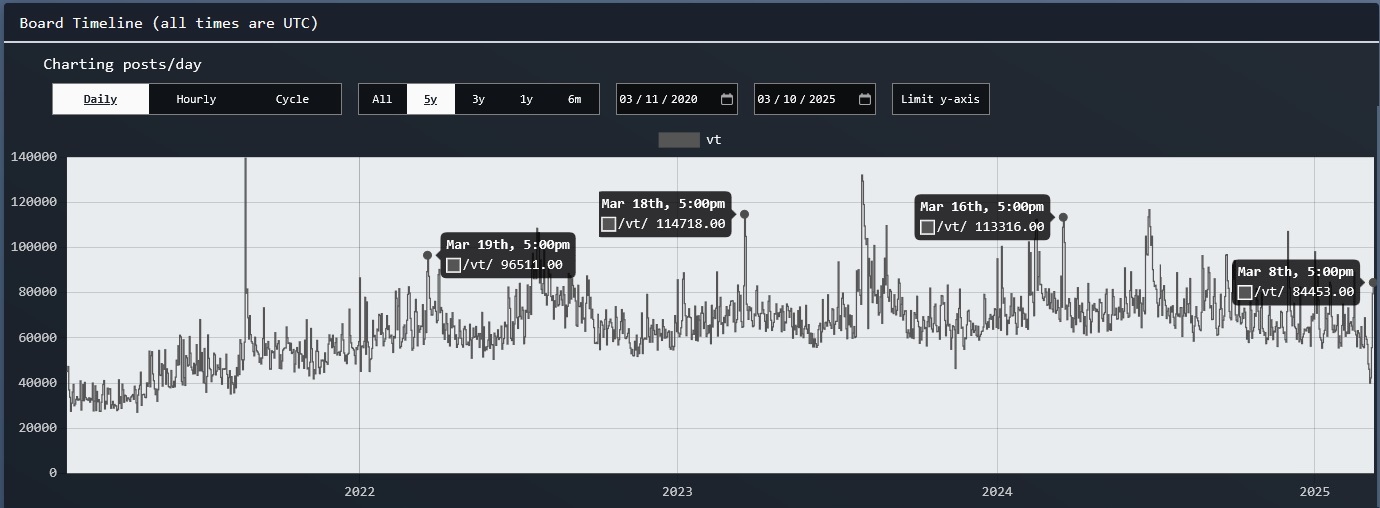Open the start date calendar picker icon
Viewport: 1380px width, 508px height.
tap(727, 99)
